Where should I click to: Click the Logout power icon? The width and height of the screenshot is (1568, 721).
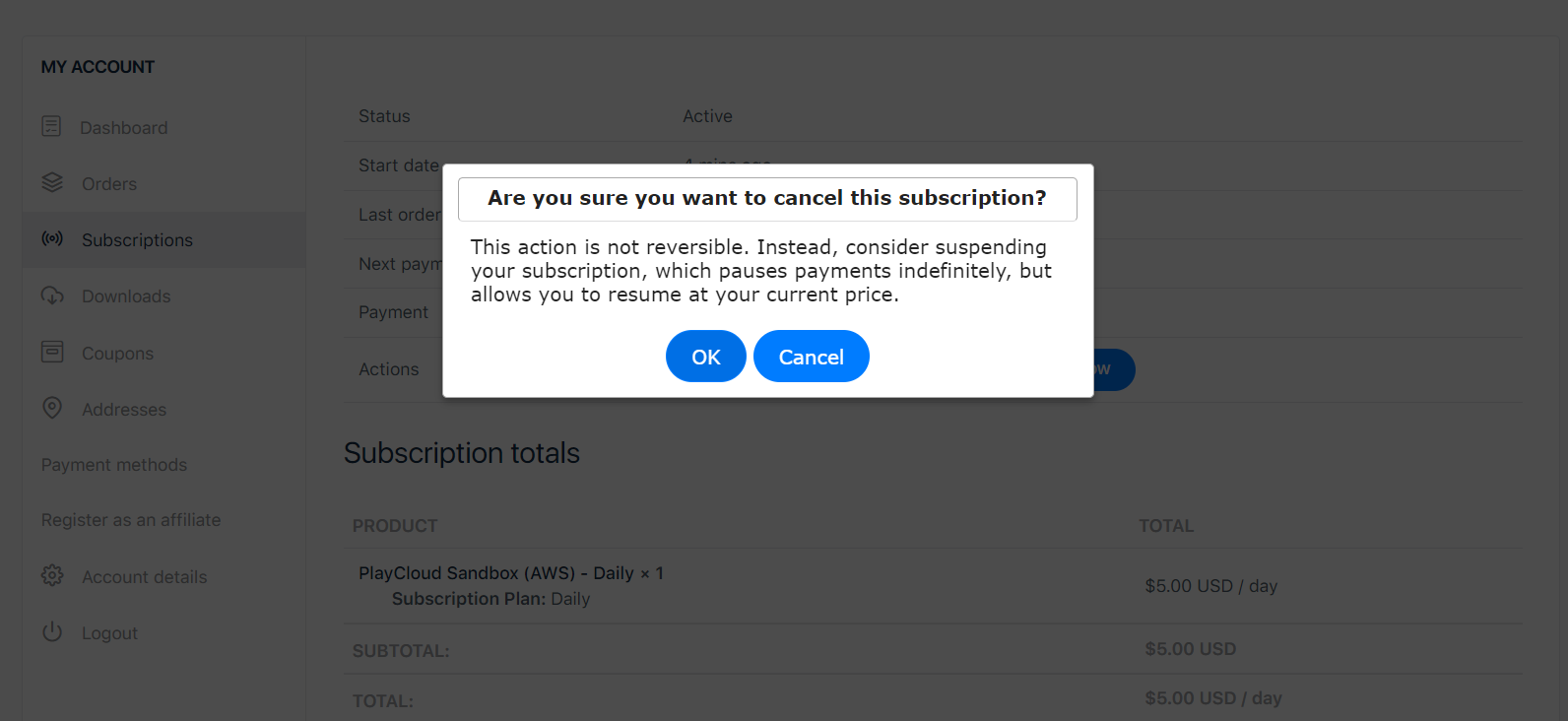coord(51,632)
